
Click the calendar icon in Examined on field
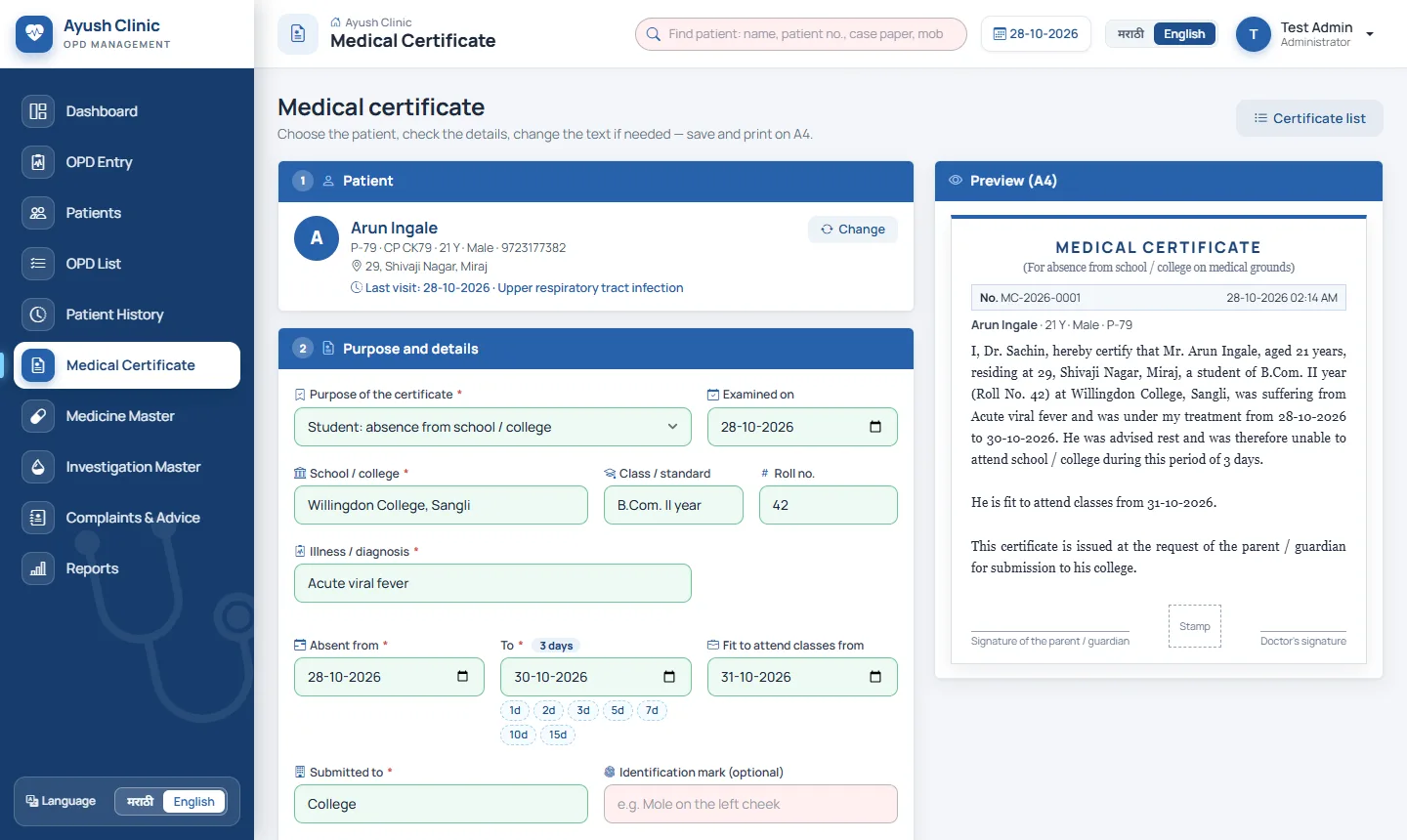click(x=875, y=427)
